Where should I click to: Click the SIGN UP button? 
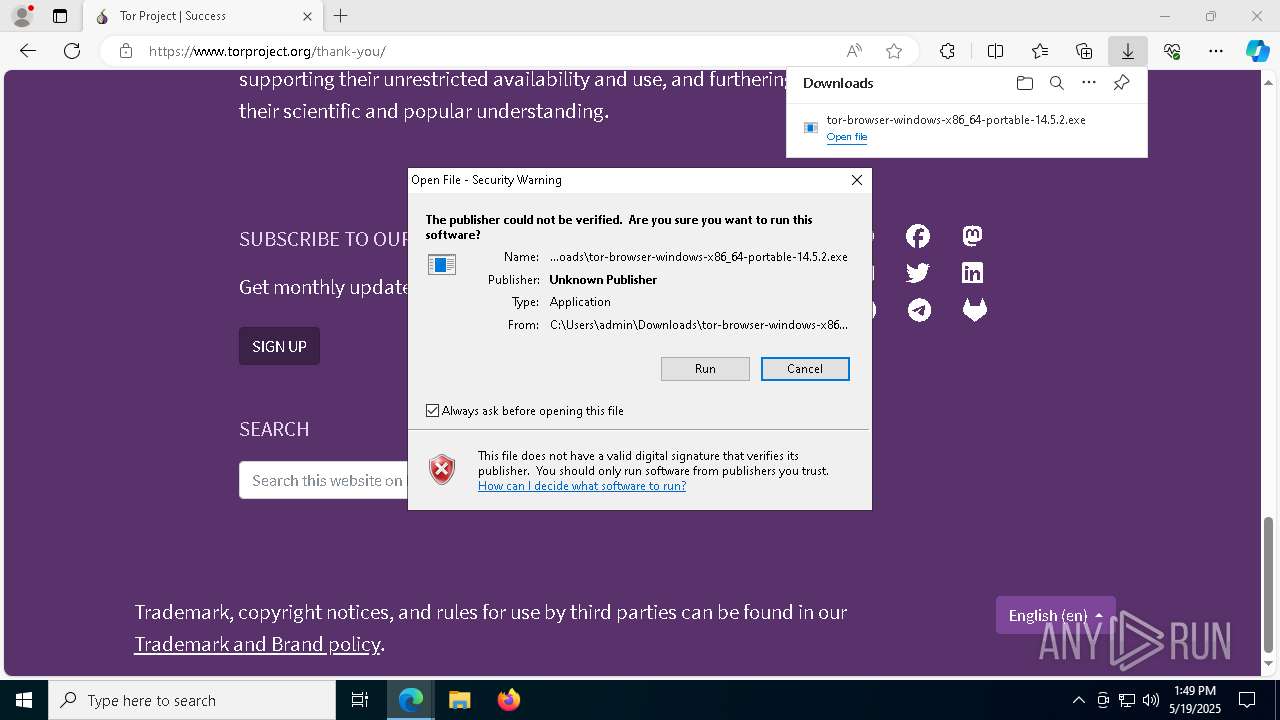pyautogui.click(x=279, y=346)
